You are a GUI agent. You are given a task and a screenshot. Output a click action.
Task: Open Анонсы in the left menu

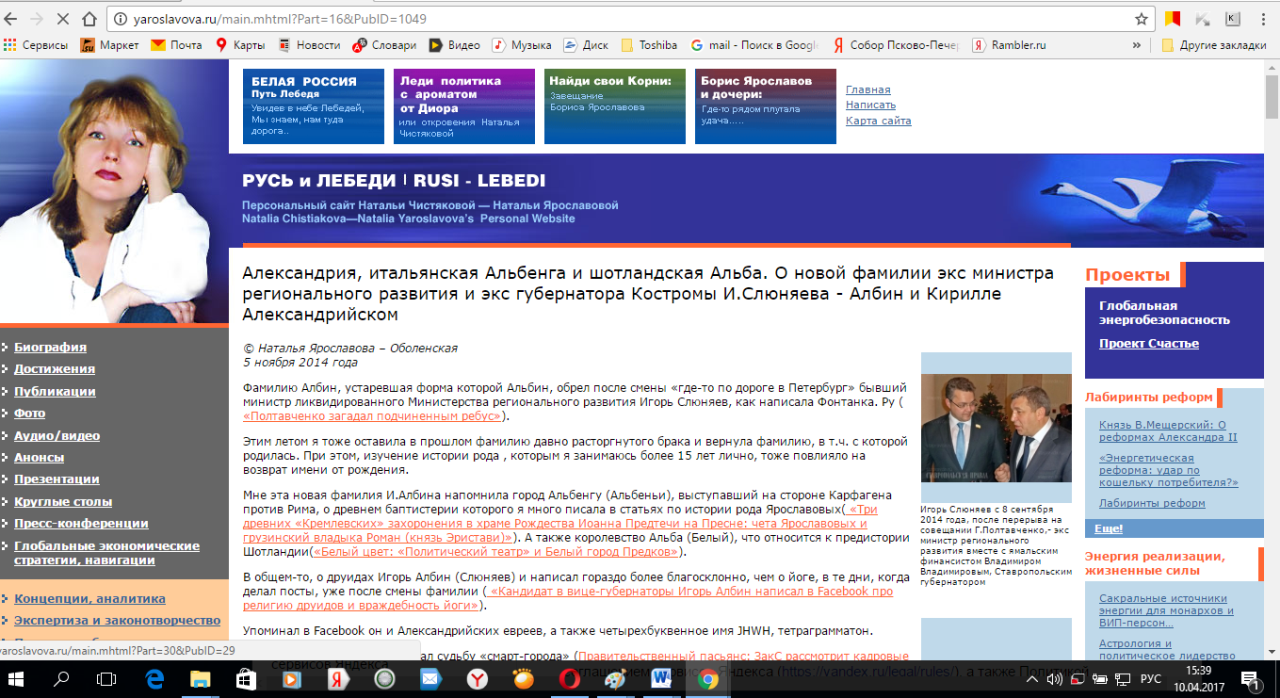click(x=39, y=457)
